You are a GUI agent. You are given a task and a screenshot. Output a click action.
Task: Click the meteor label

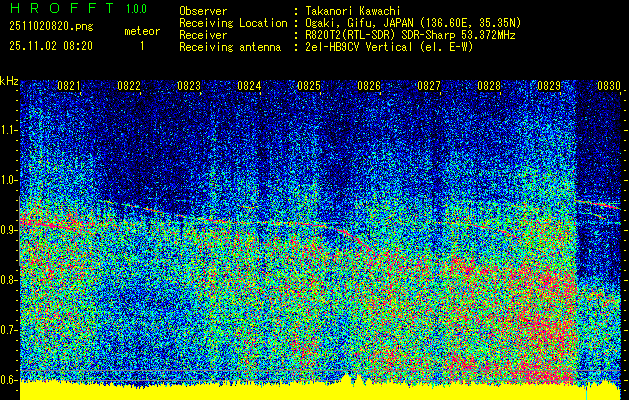click(142, 31)
